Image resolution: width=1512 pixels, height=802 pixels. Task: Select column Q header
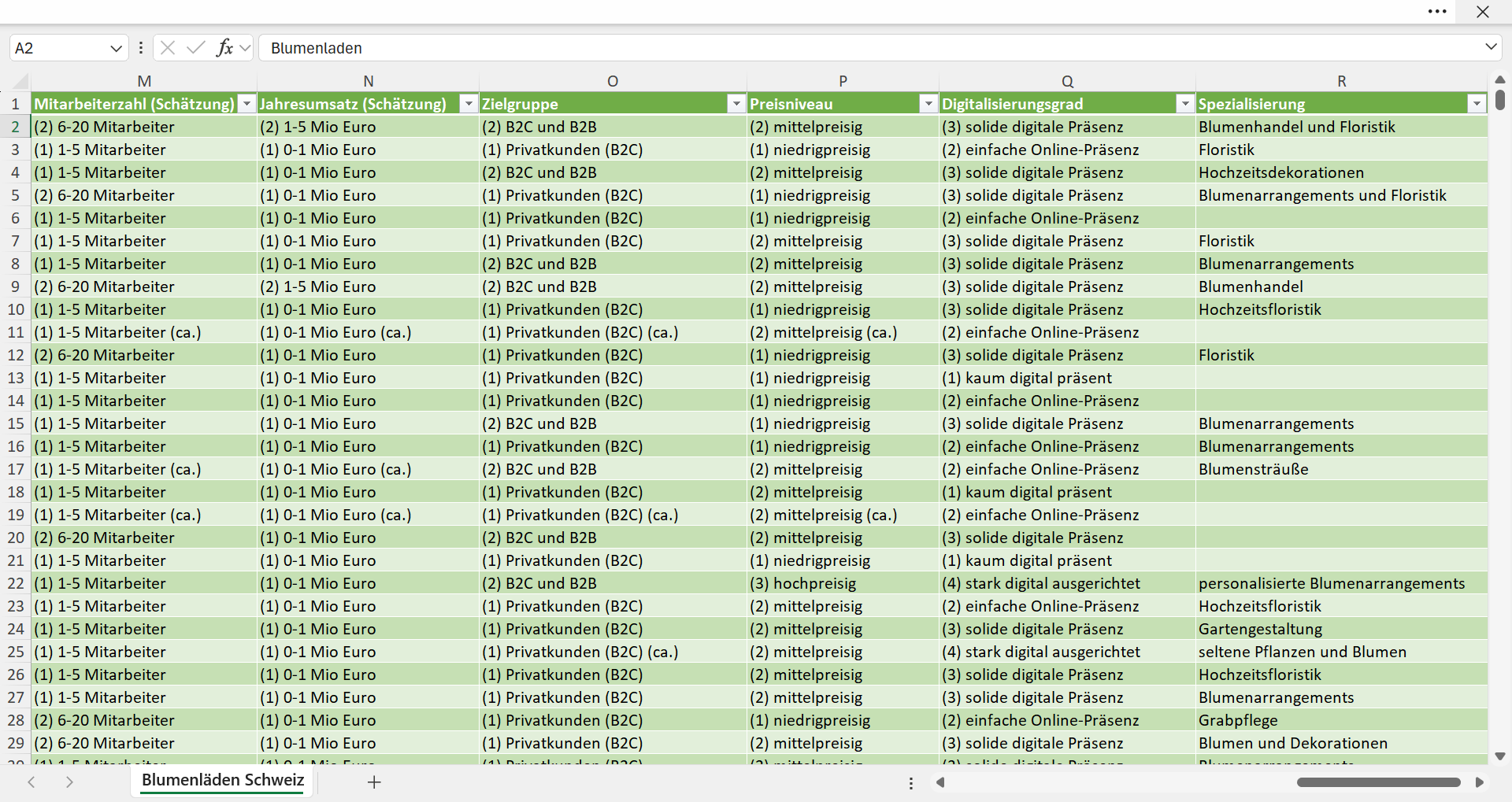pos(1067,81)
